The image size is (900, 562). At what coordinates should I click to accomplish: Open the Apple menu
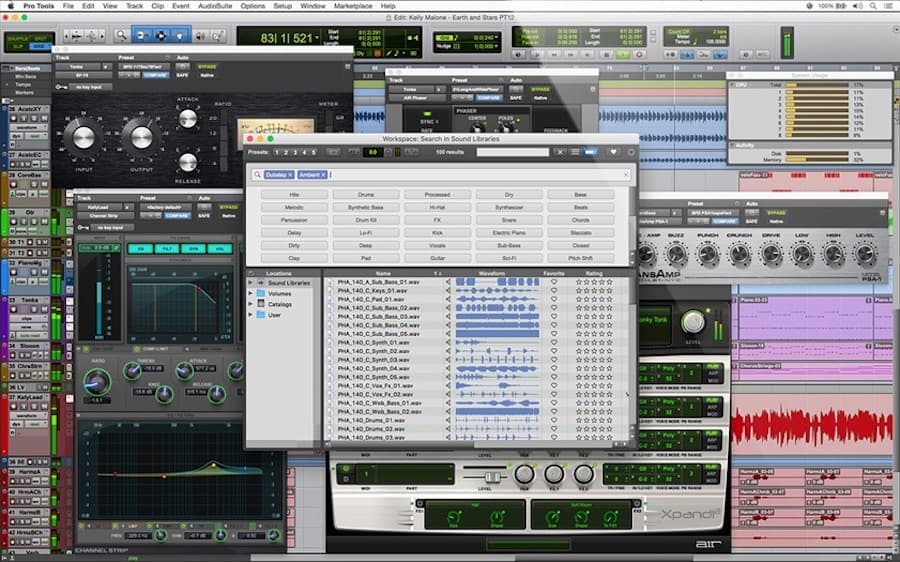pos(10,6)
